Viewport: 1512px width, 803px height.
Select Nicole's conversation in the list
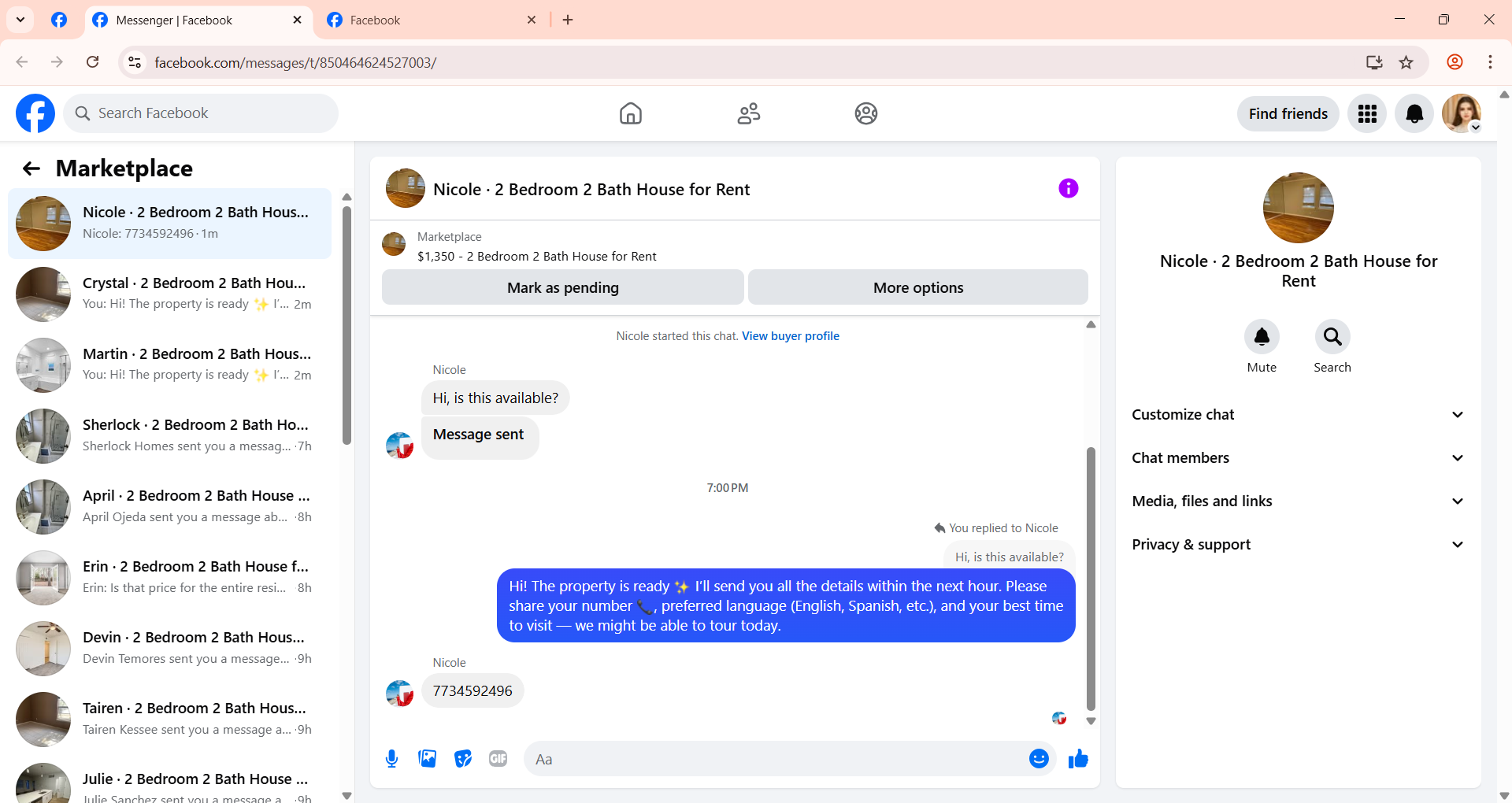point(169,224)
